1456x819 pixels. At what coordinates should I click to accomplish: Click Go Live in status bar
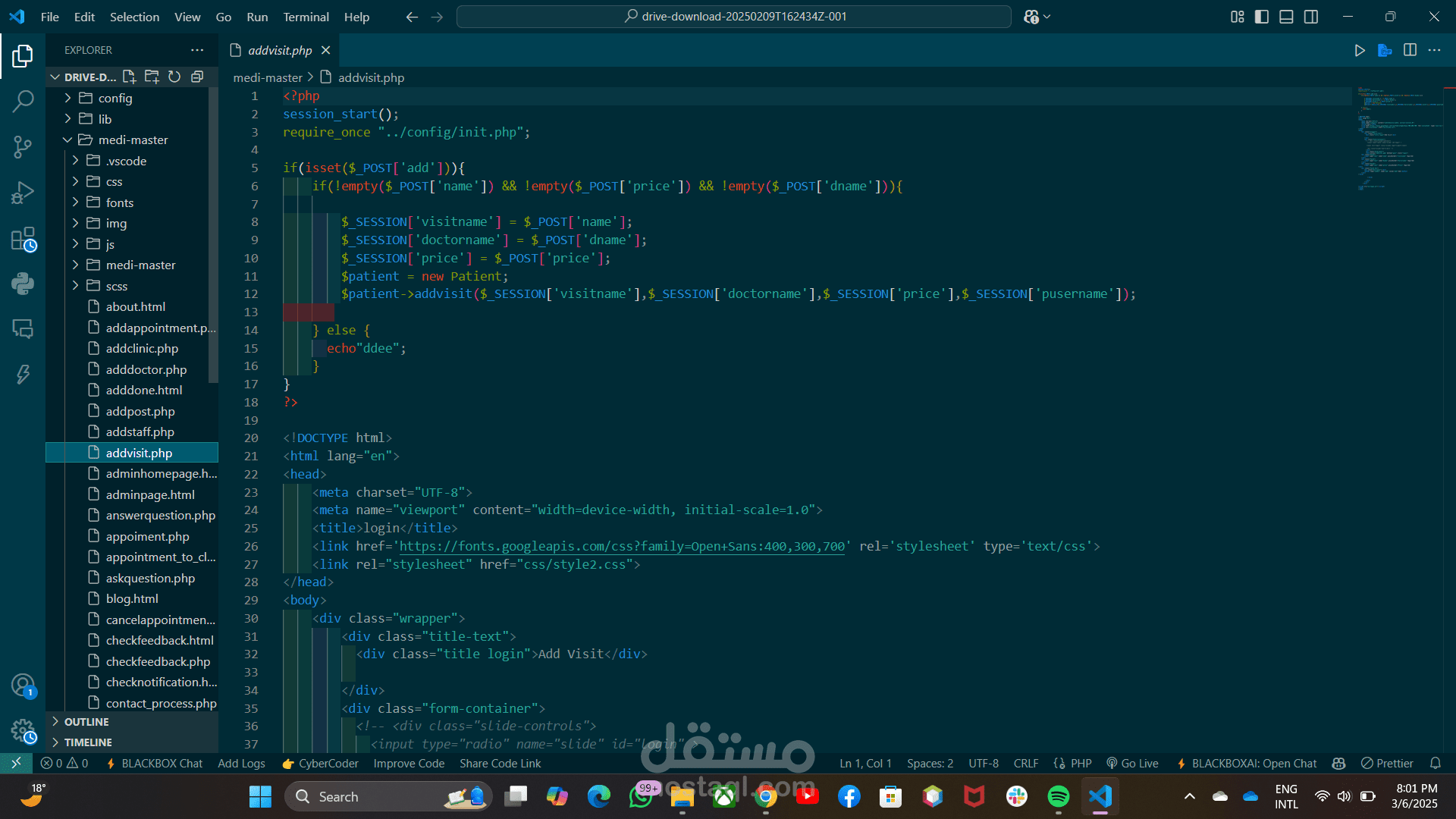point(1132,764)
